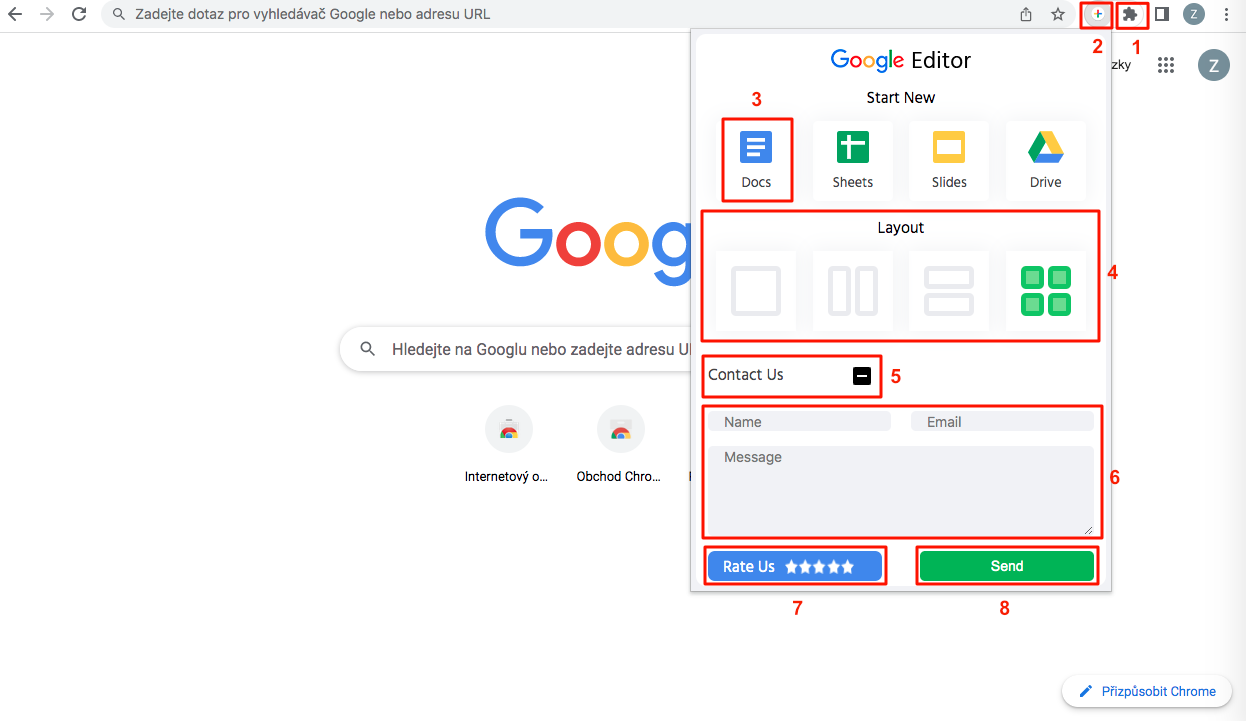
Task: Choose the two-column layout
Action: pos(852,291)
